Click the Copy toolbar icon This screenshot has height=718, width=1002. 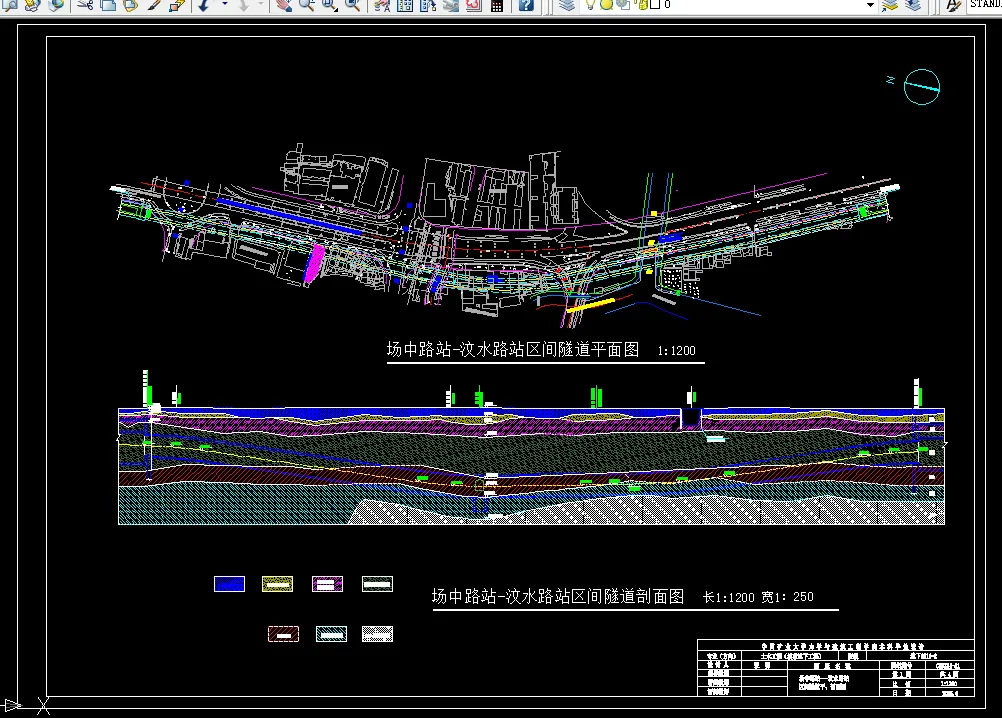(x=108, y=5)
